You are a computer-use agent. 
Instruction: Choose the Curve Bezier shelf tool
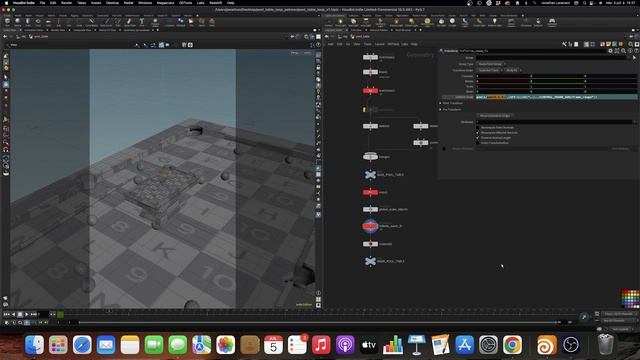click(x=91, y=22)
